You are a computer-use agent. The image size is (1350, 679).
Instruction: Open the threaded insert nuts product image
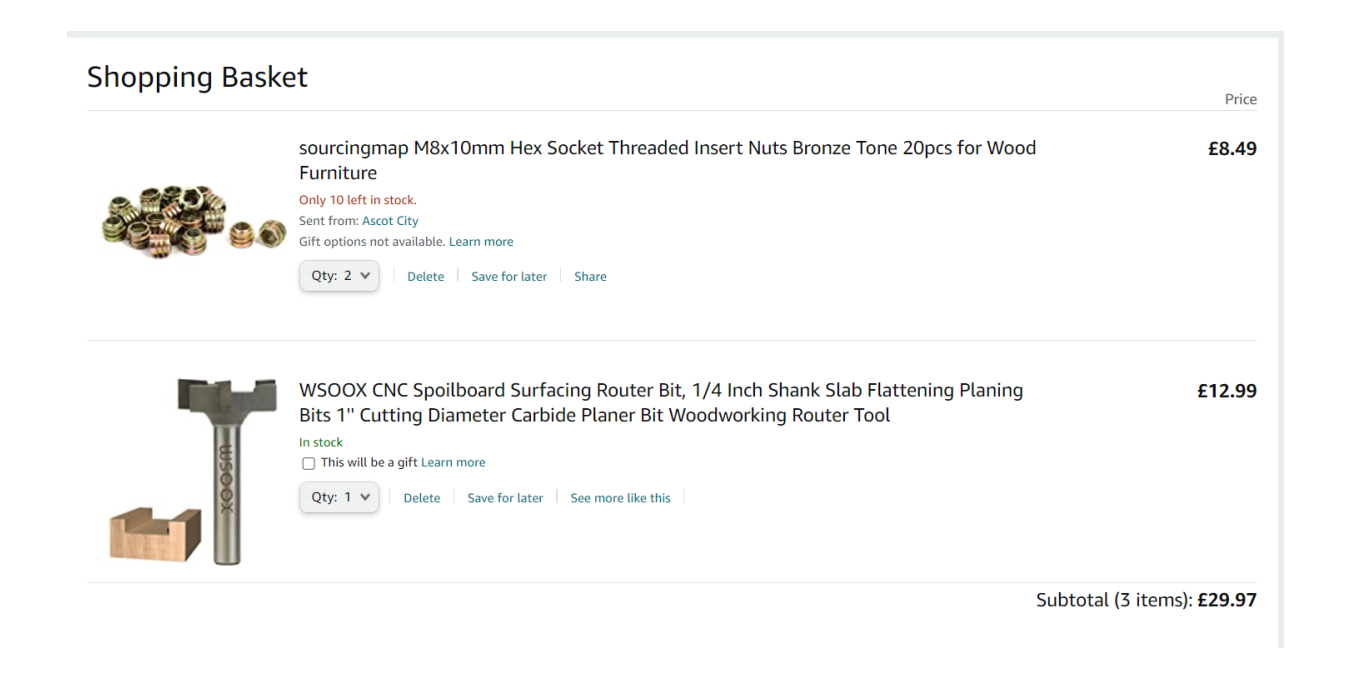click(193, 221)
